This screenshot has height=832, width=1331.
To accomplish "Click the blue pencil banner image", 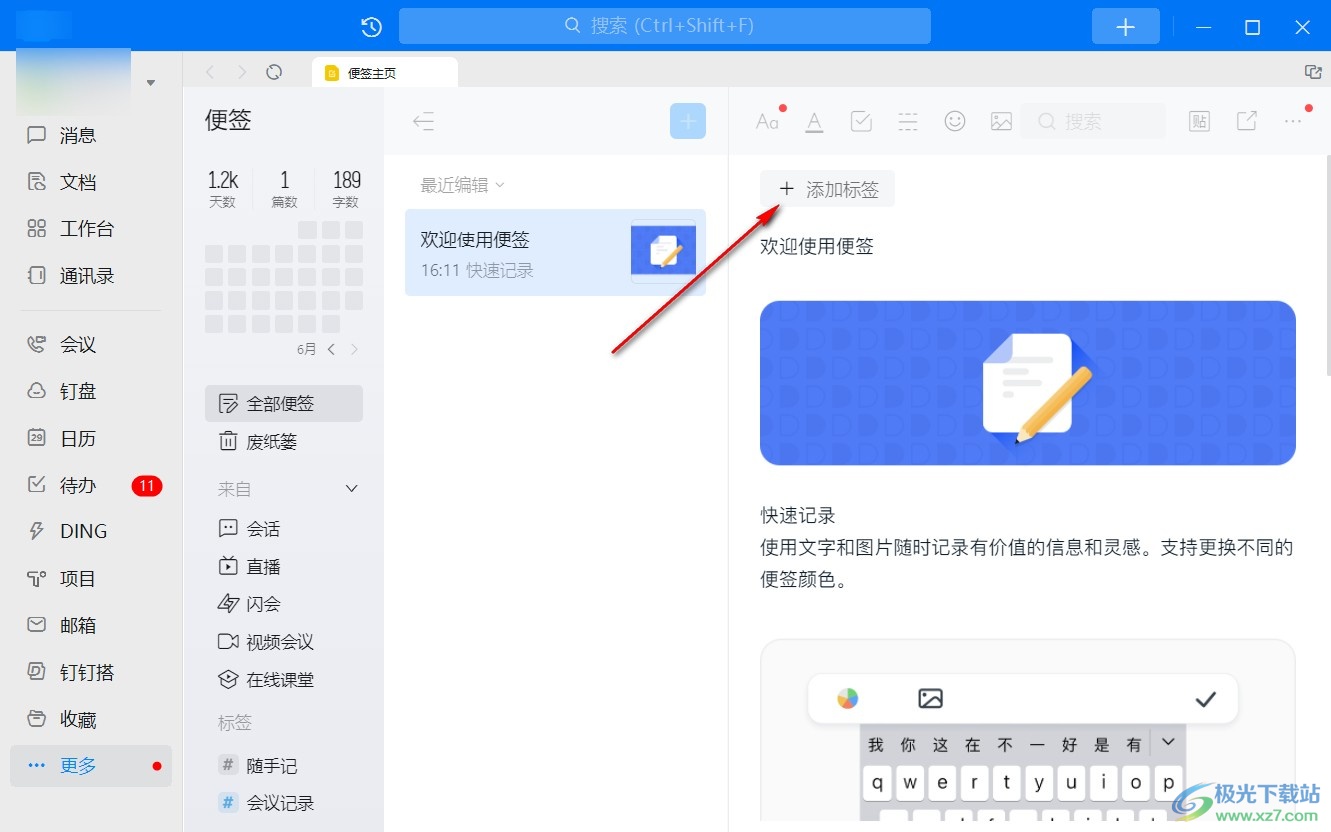I will click(x=1028, y=383).
